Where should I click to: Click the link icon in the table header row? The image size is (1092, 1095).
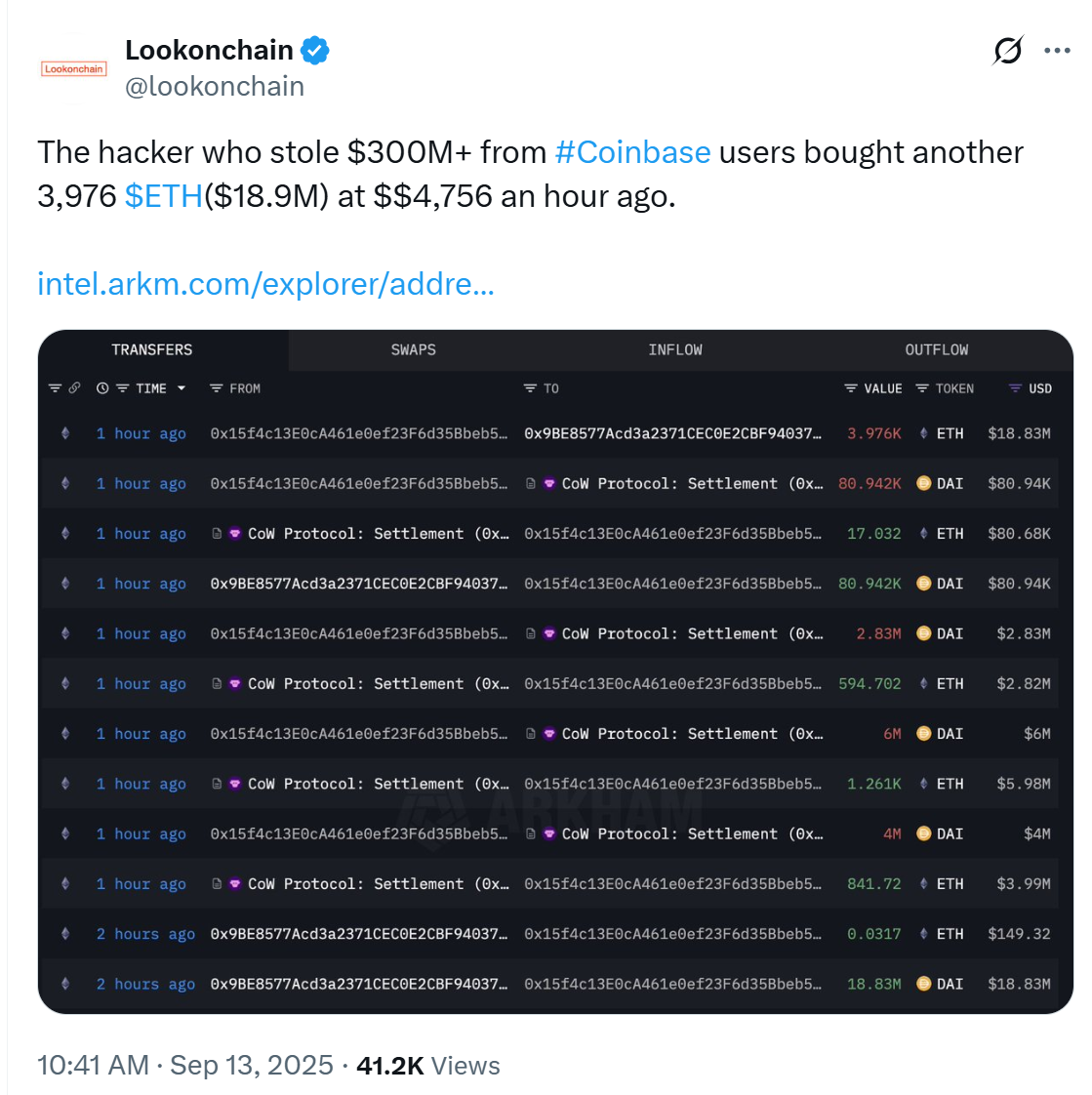tap(72, 388)
